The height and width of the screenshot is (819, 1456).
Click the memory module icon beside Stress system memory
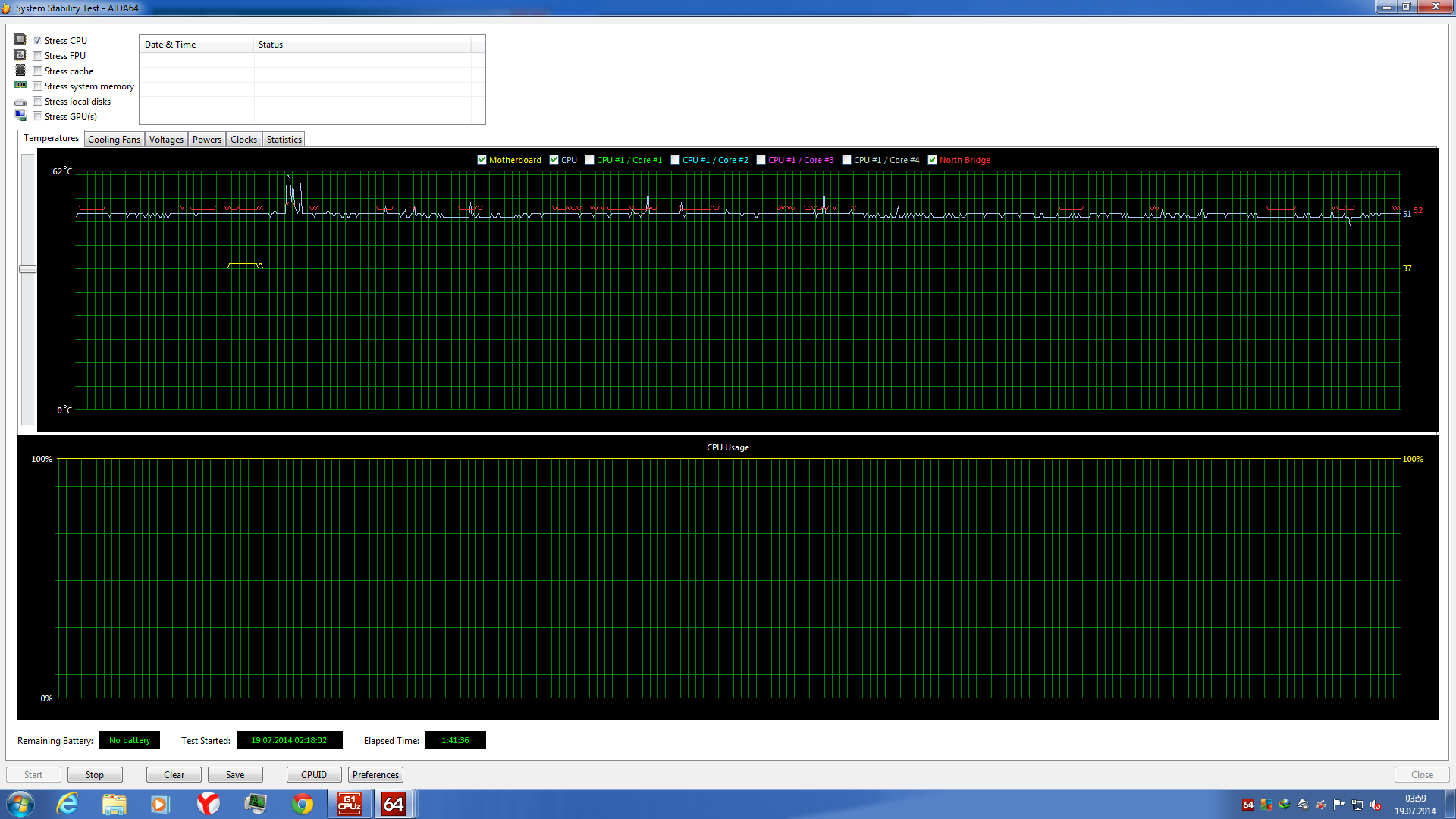point(20,85)
